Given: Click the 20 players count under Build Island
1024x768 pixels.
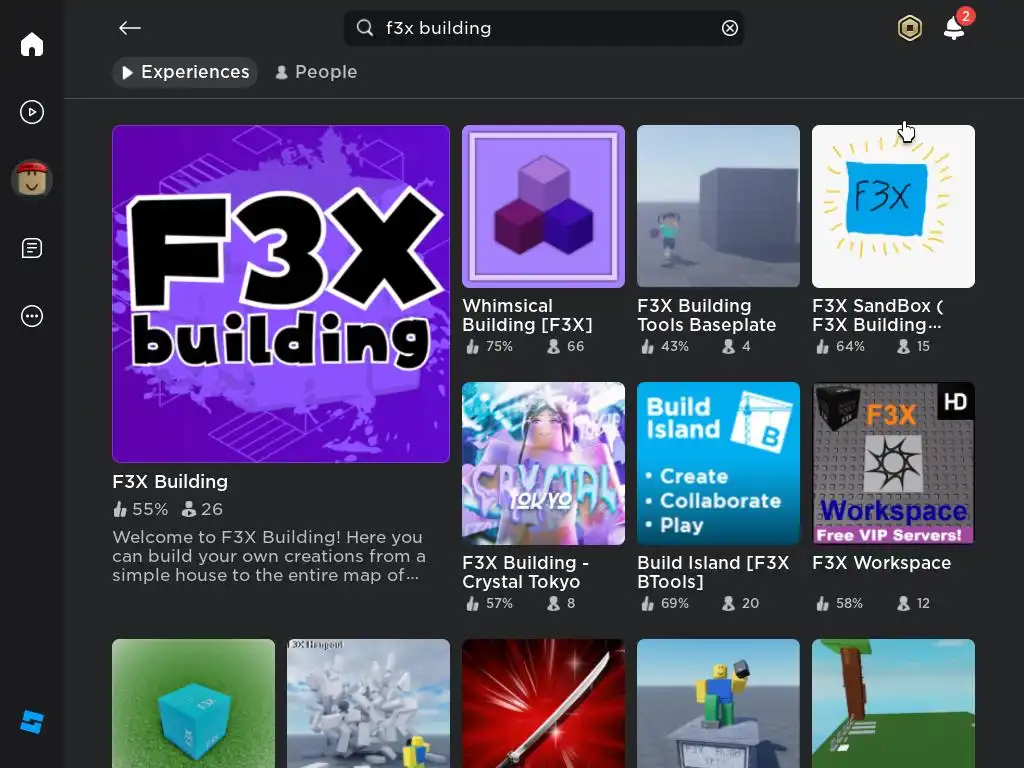Looking at the screenshot, I should coord(741,603).
